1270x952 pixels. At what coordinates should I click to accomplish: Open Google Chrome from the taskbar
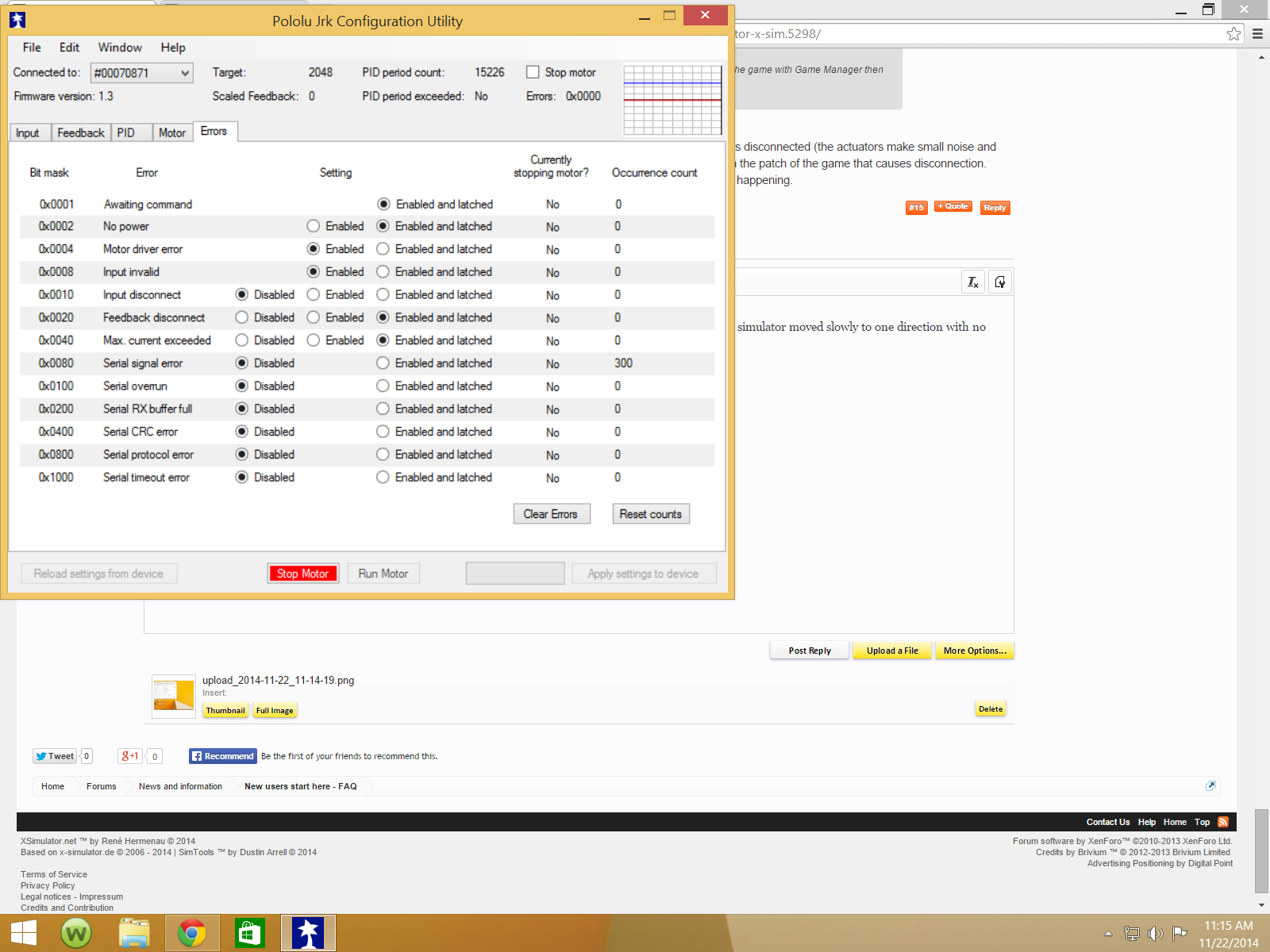tap(191, 933)
